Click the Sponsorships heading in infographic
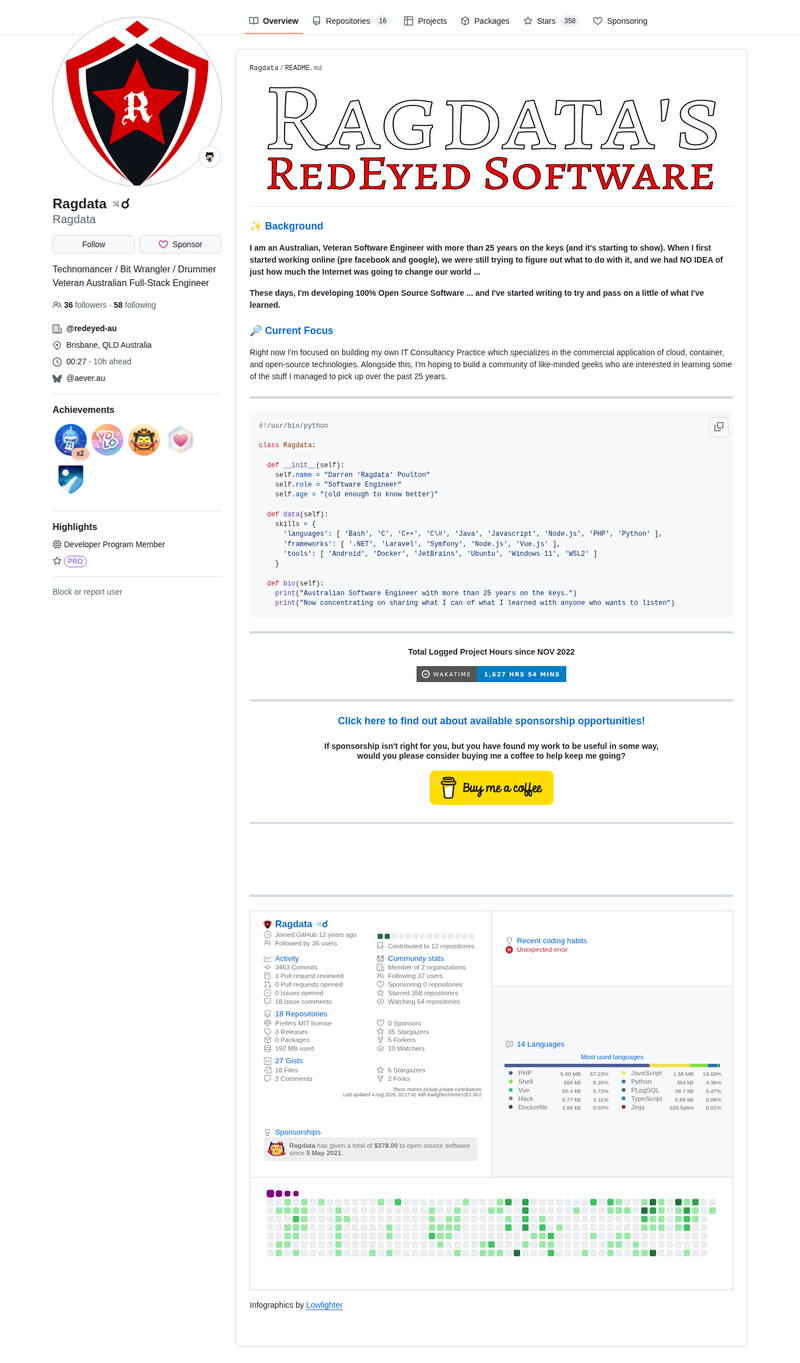 pos(298,1132)
